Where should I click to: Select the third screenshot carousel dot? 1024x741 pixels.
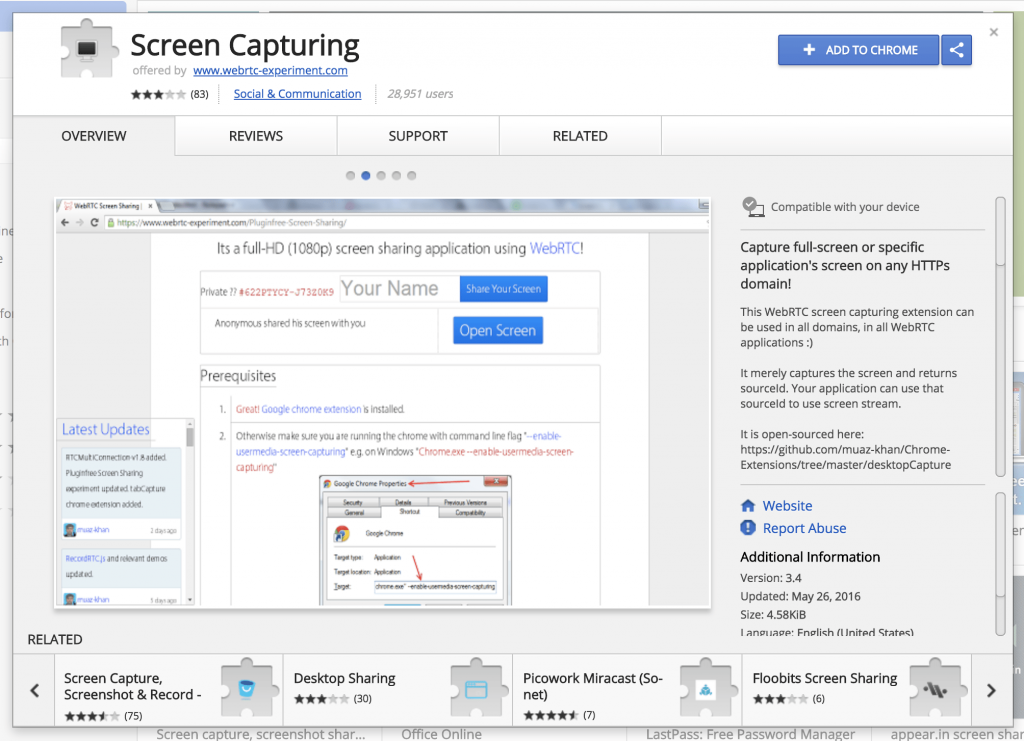tap(381, 176)
